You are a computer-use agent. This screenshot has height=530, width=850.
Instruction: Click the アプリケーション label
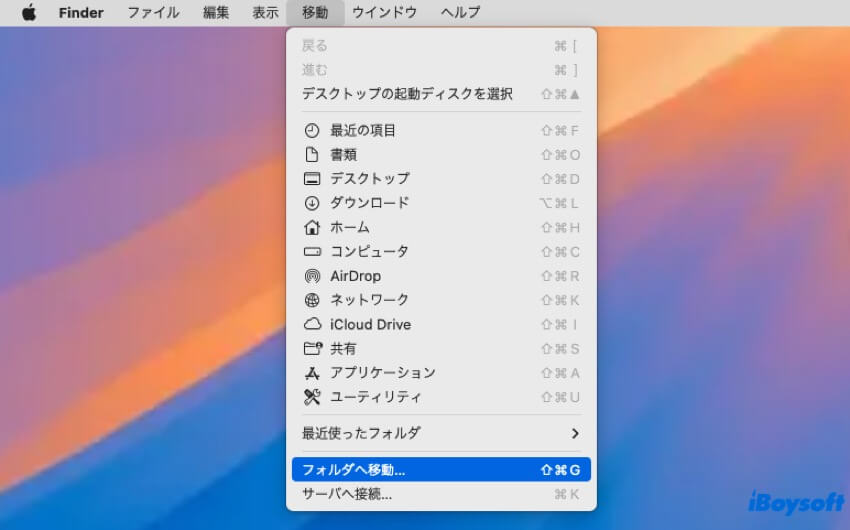pyautogui.click(x=383, y=373)
